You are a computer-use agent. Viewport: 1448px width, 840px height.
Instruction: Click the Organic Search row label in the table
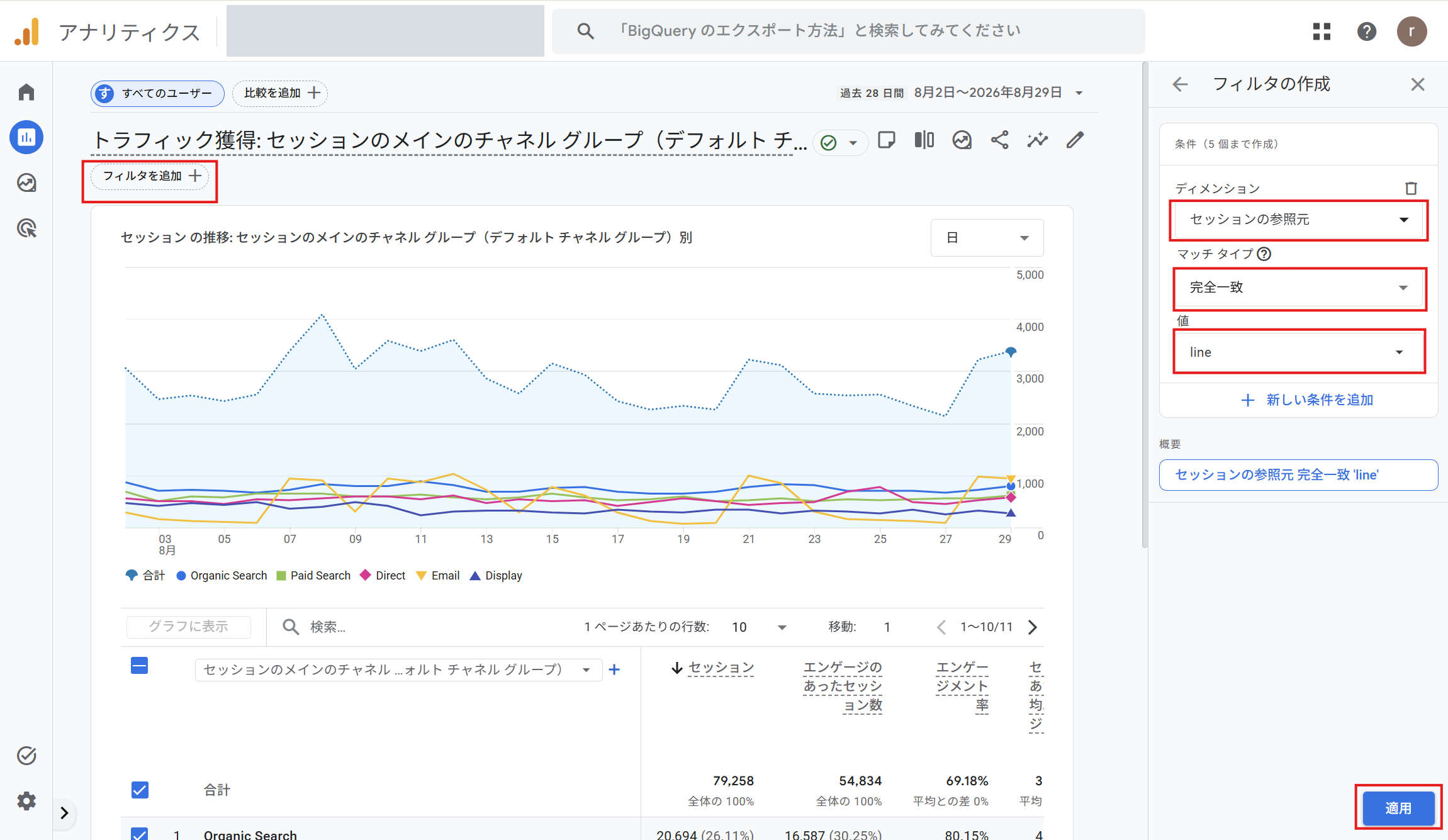click(250, 834)
